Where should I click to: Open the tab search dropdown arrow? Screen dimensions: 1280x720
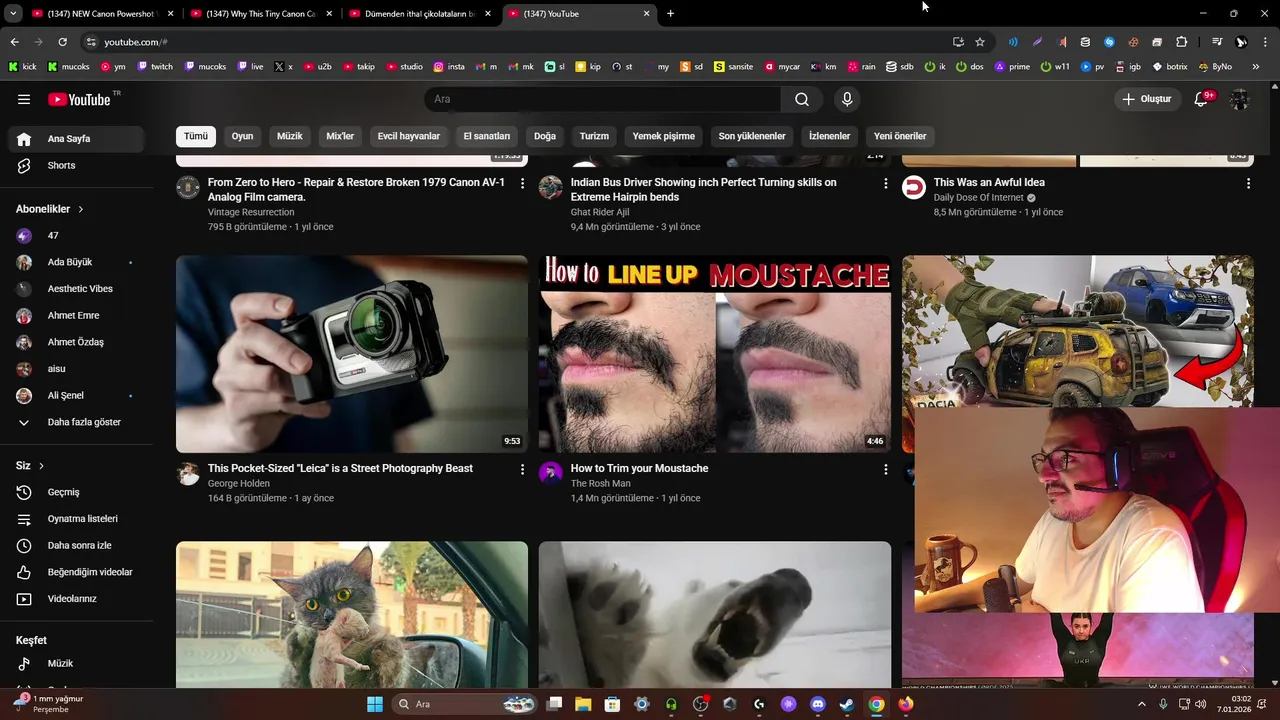click(13, 13)
